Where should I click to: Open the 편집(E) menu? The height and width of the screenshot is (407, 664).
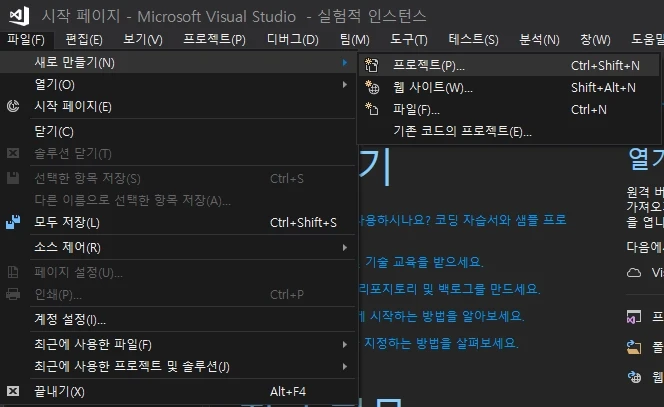84,39
